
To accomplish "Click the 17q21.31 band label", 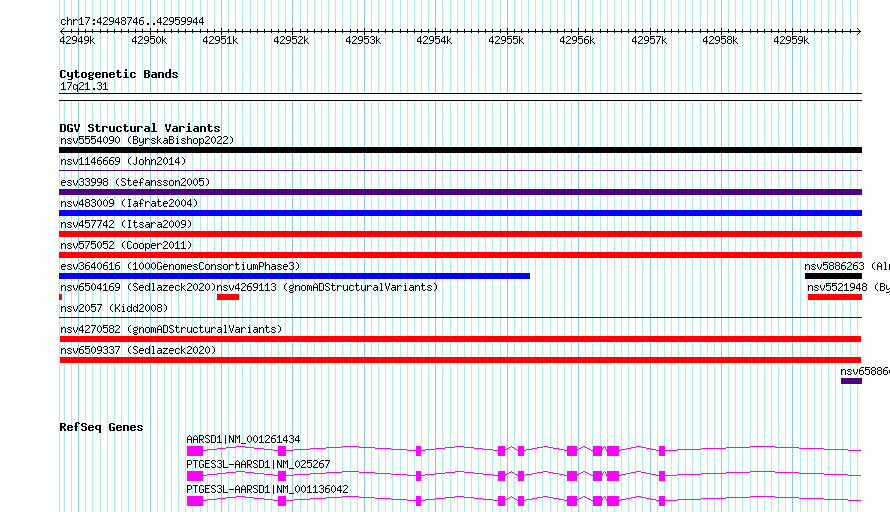I will (84, 86).
